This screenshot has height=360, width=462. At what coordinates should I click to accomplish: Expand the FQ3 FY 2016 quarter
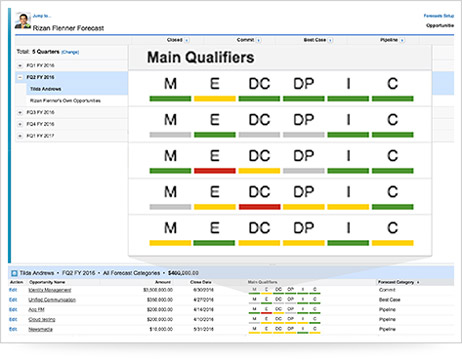pyautogui.click(x=20, y=113)
